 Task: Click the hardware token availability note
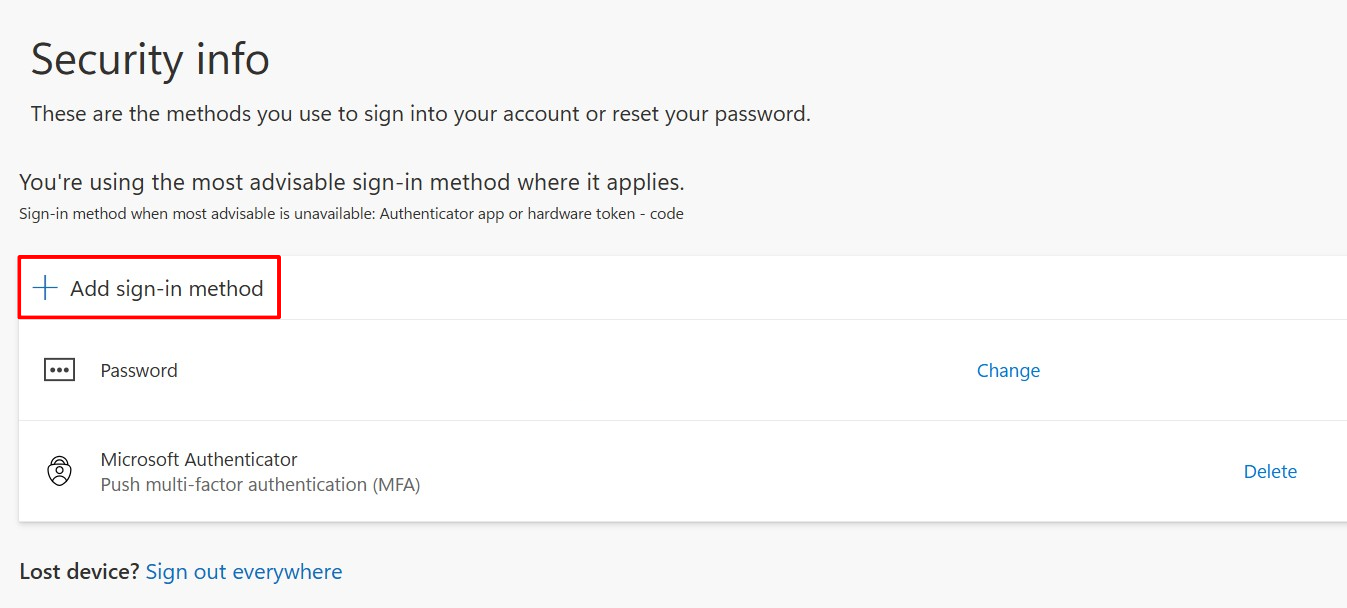[x=351, y=213]
